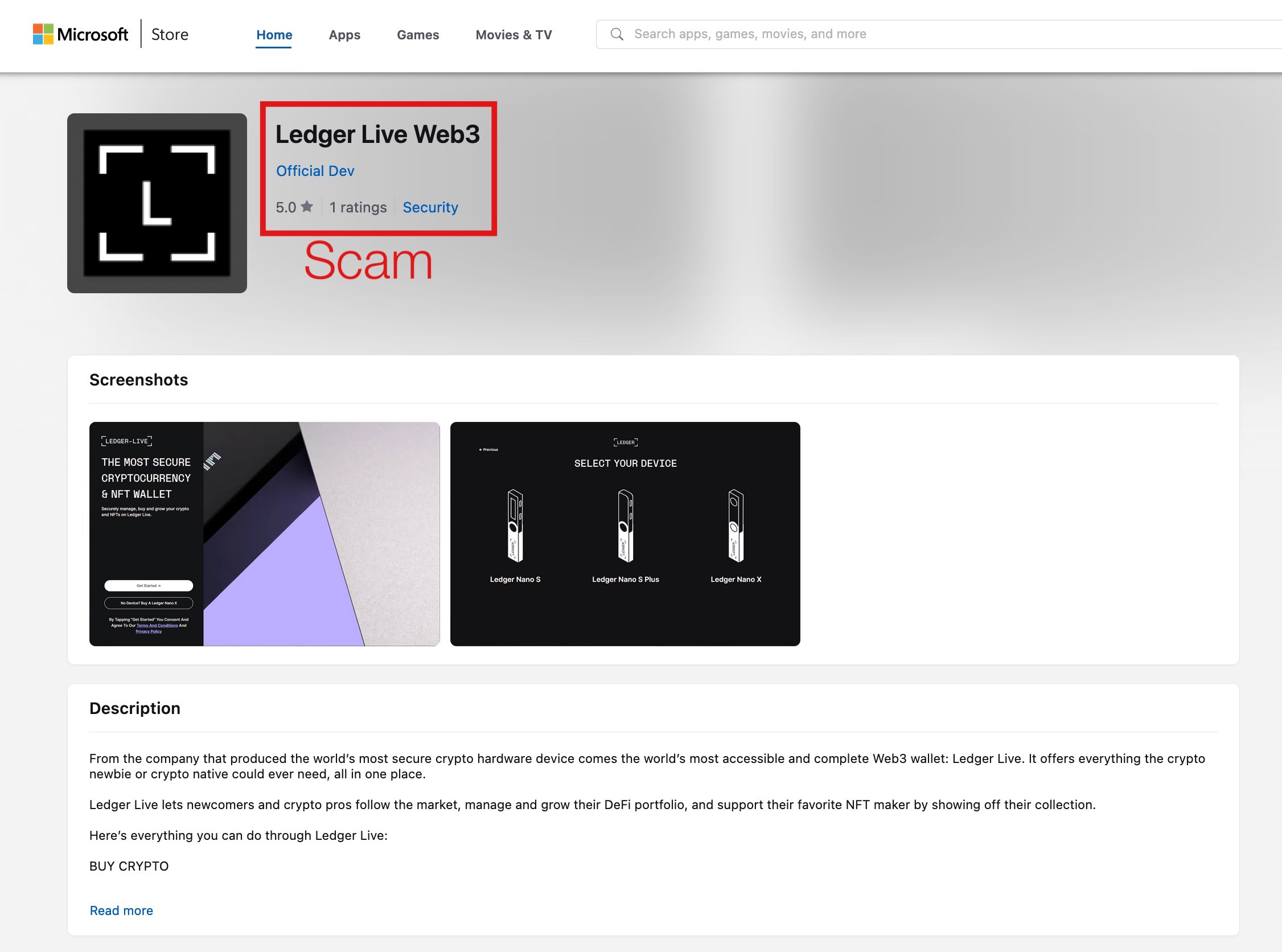Click the 'Apps' navigation tab
The height and width of the screenshot is (952, 1282).
(x=344, y=34)
